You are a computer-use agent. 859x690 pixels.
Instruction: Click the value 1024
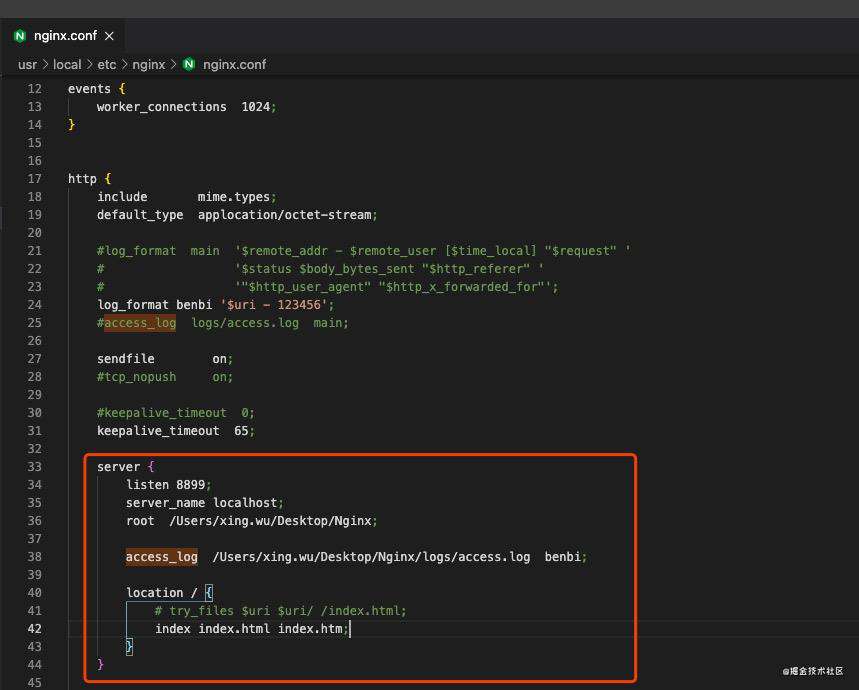pos(256,107)
